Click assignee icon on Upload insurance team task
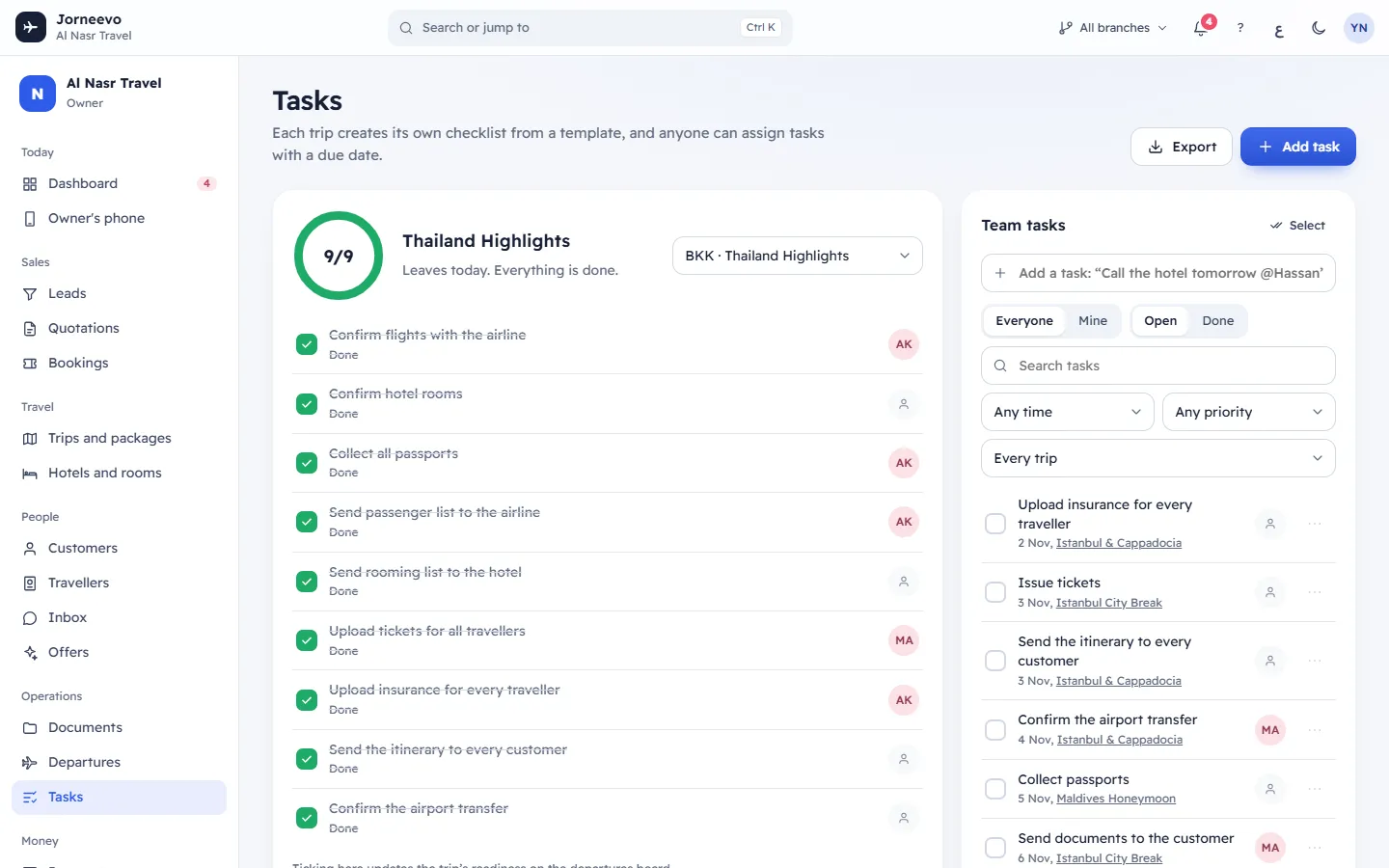This screenshot has height=868, width=1389. [1270, 524]
